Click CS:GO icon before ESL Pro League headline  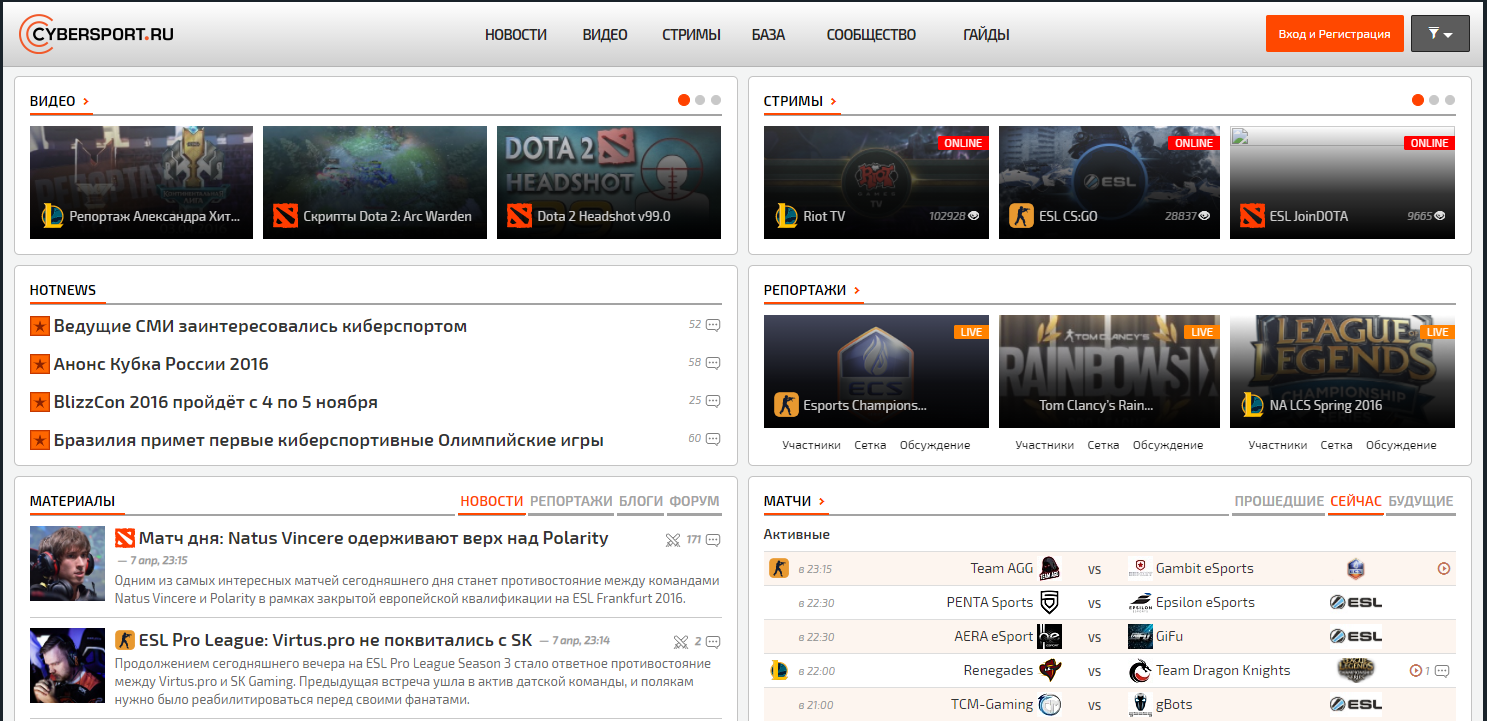point(125,640)
